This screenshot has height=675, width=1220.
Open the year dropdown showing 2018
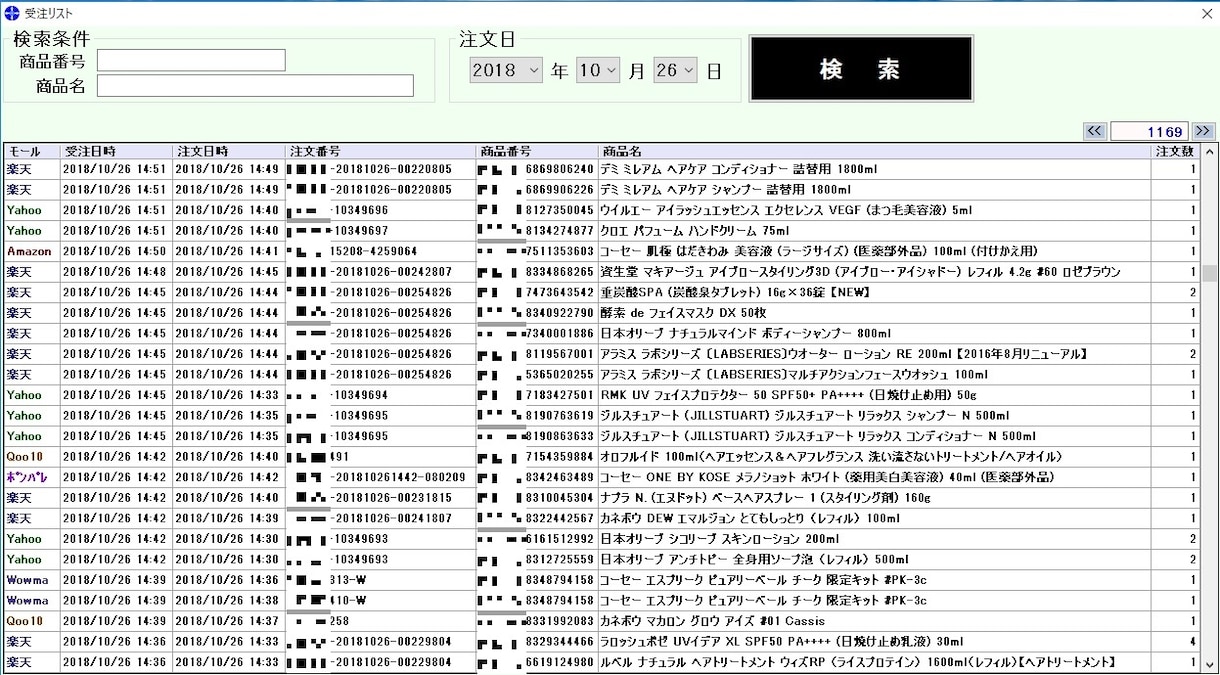click(506, 70)
